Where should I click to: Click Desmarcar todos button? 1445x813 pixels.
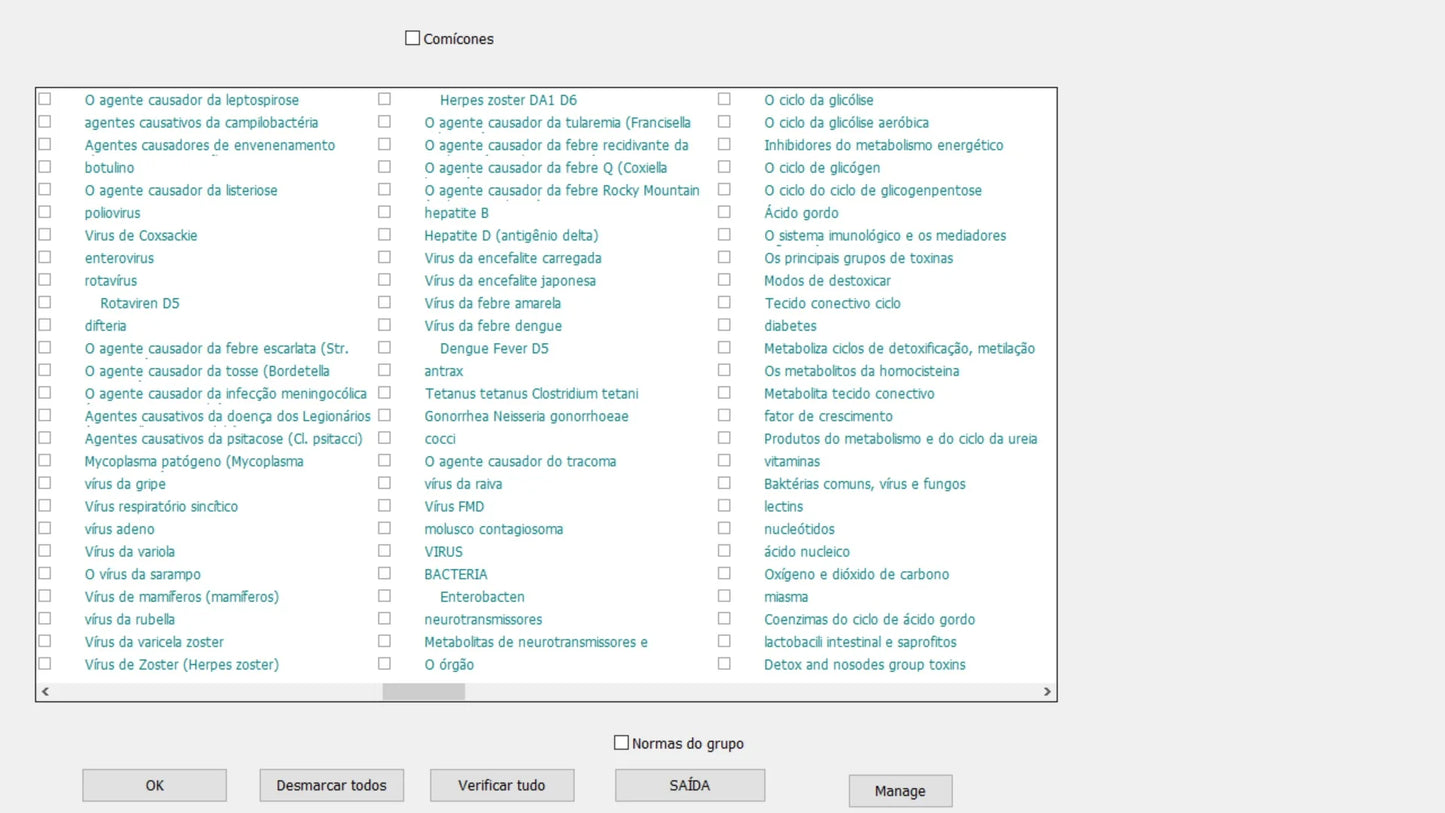point(331,785)
